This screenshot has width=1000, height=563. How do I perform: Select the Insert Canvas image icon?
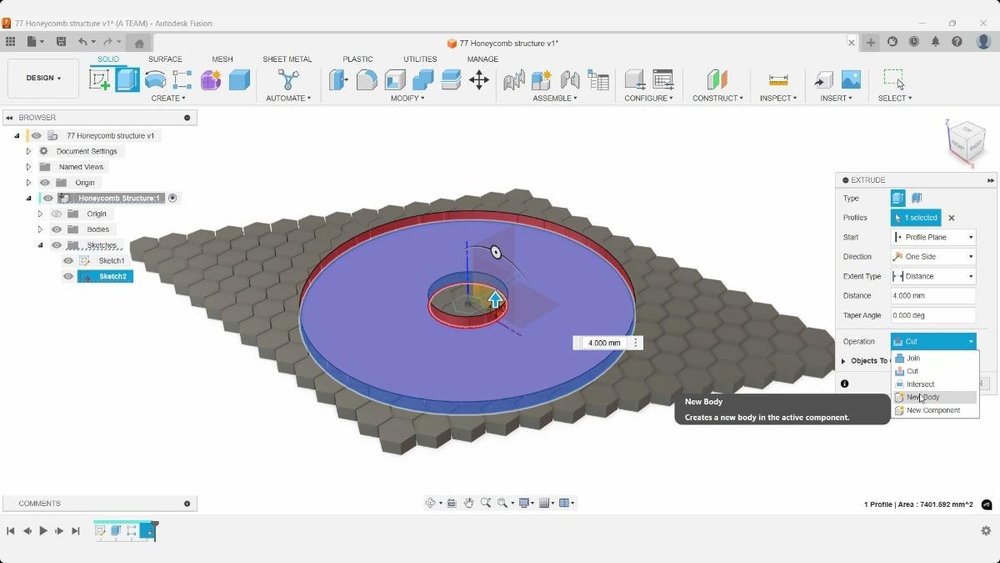pos(851,80)
